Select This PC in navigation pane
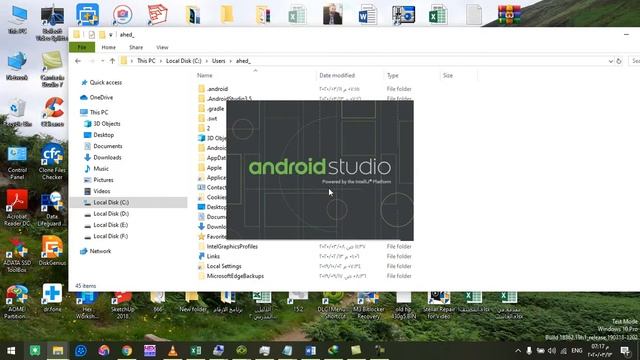The height and width of the screenshot is (360, 640). [99, 112]
